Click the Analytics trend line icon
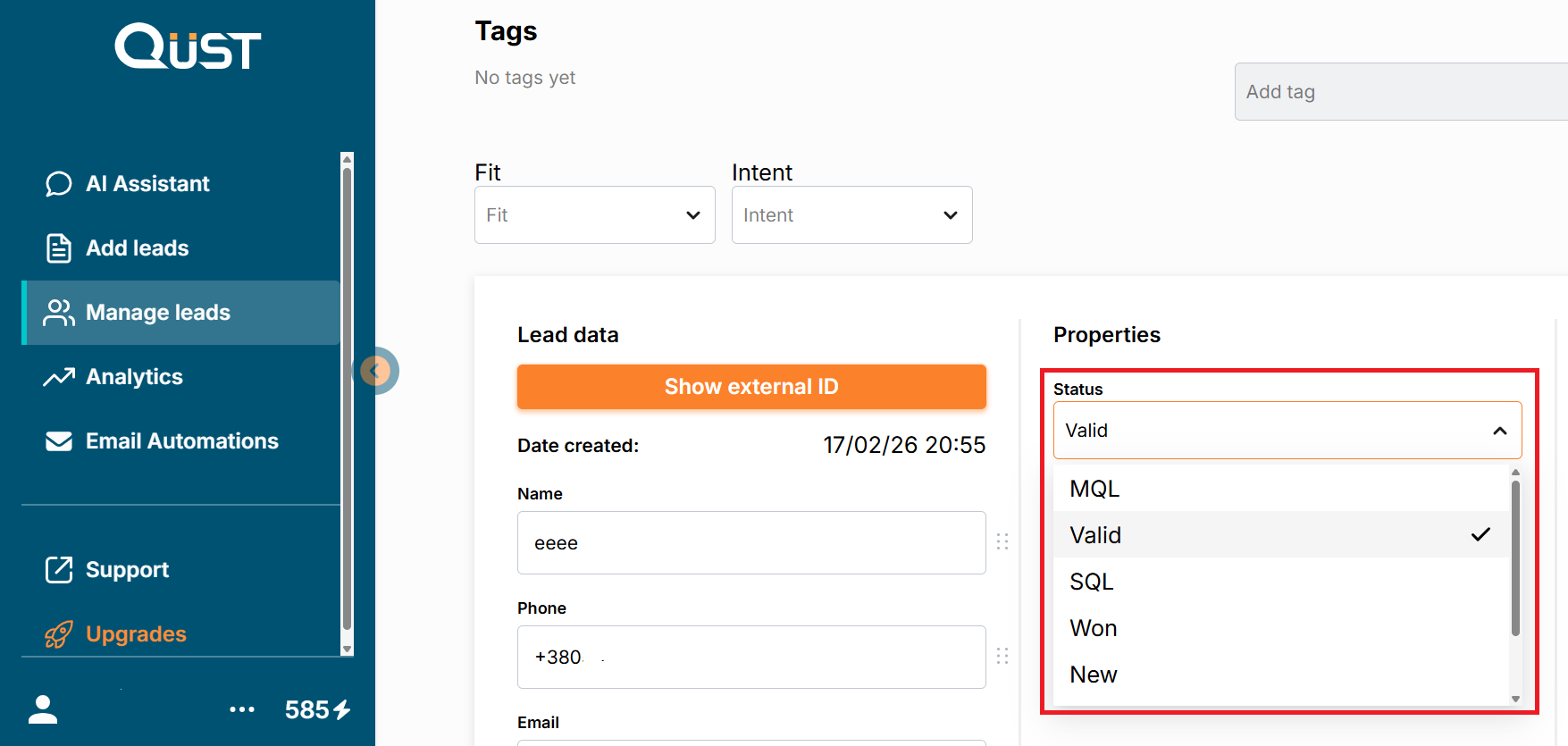The height and width of the screenshot is (746, 1568). (59, 377)
